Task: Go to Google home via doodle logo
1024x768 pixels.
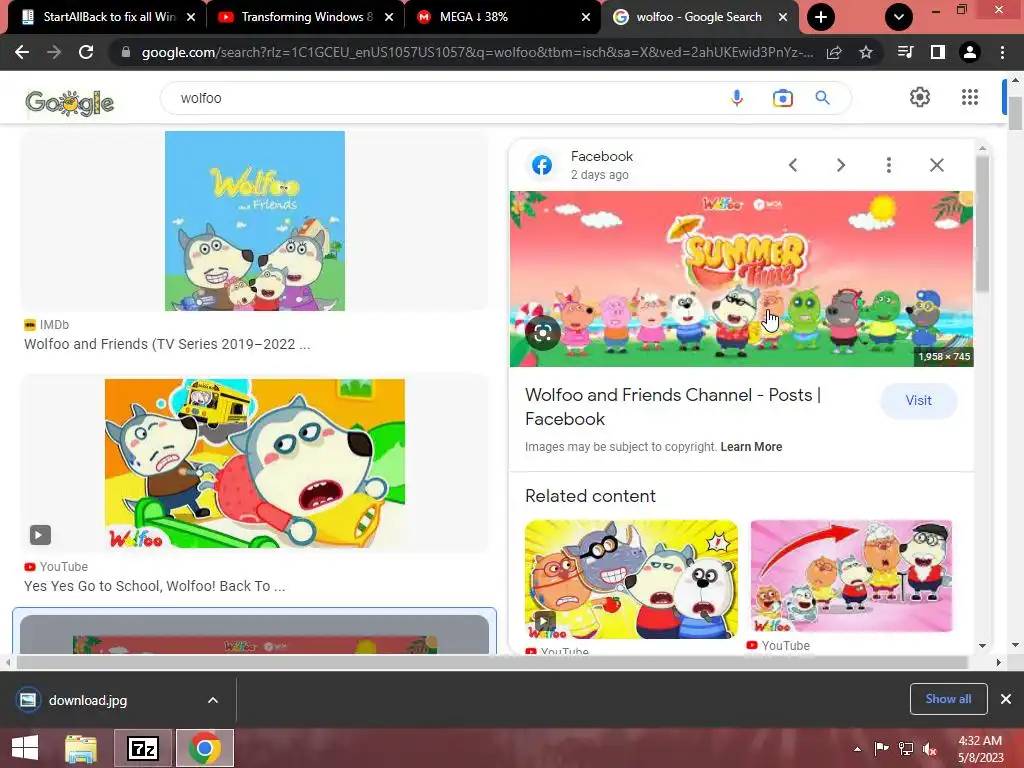Action: (69, 102)
